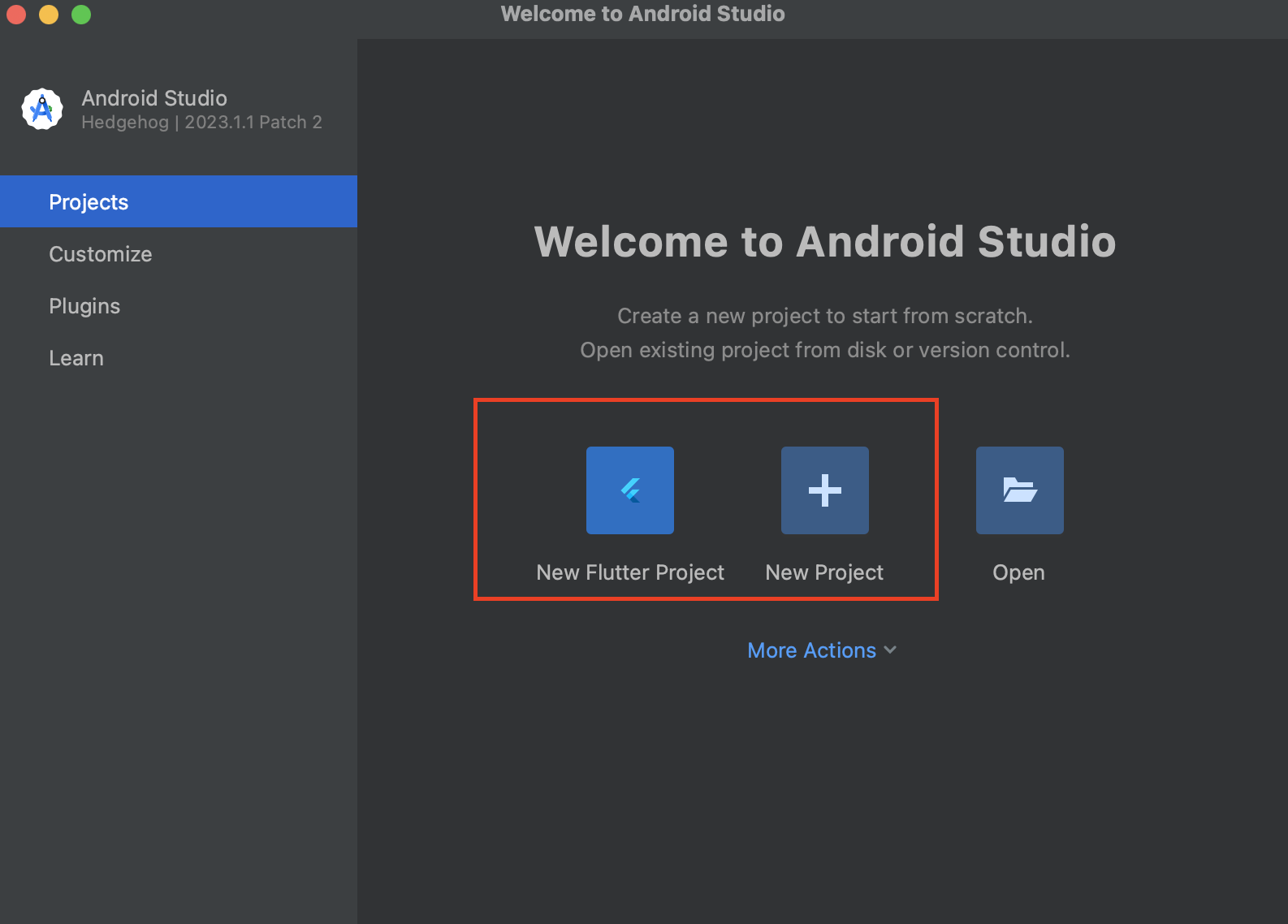Viewport: 1288px width, 924px height.
Task: Minimize window using yellow button
Action: (x=49, y=15)
